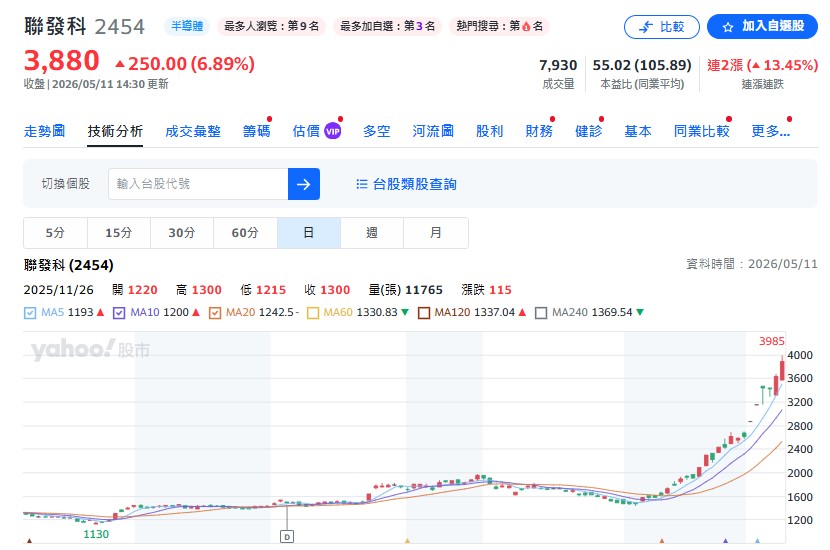
Task: Click the compare arrows icon in 比較
Action: (x=646, y=27)
